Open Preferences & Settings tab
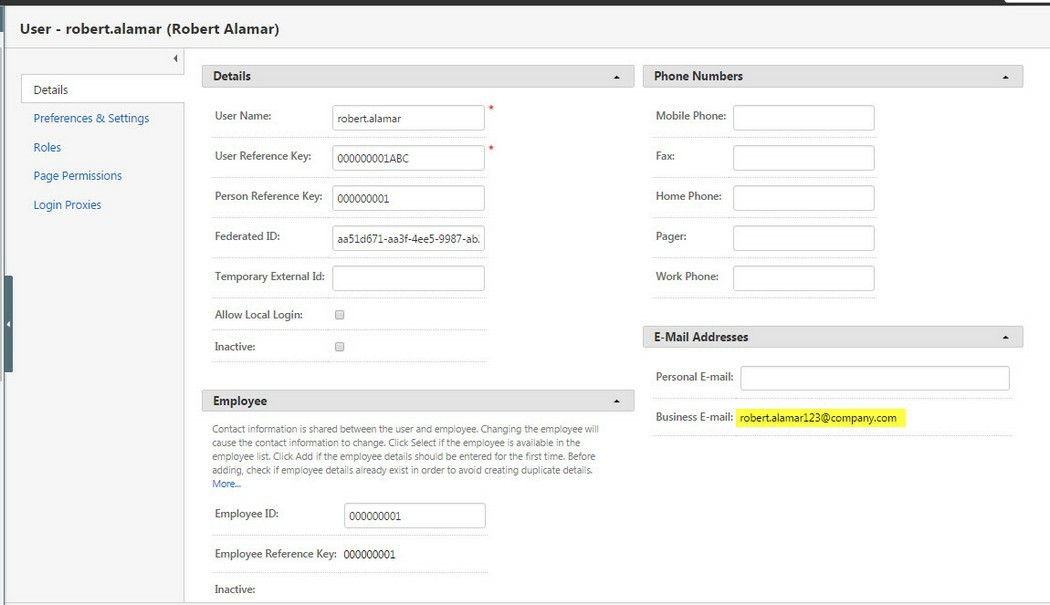This screenshot has height=605, width=1050. pyautogui.click(x=91, y=119)
